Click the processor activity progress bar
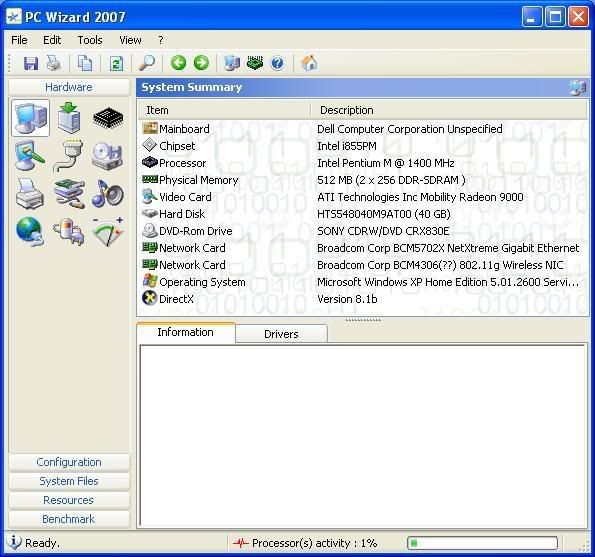Viewport: 595px width, 557px height. pos(483,543)
